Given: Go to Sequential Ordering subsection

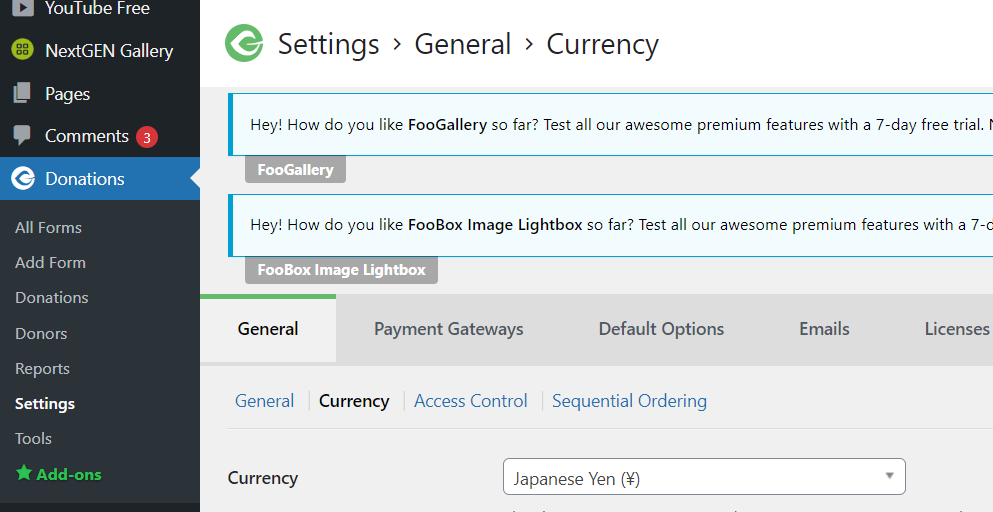Looking at the screenshot, I should 629,401.
